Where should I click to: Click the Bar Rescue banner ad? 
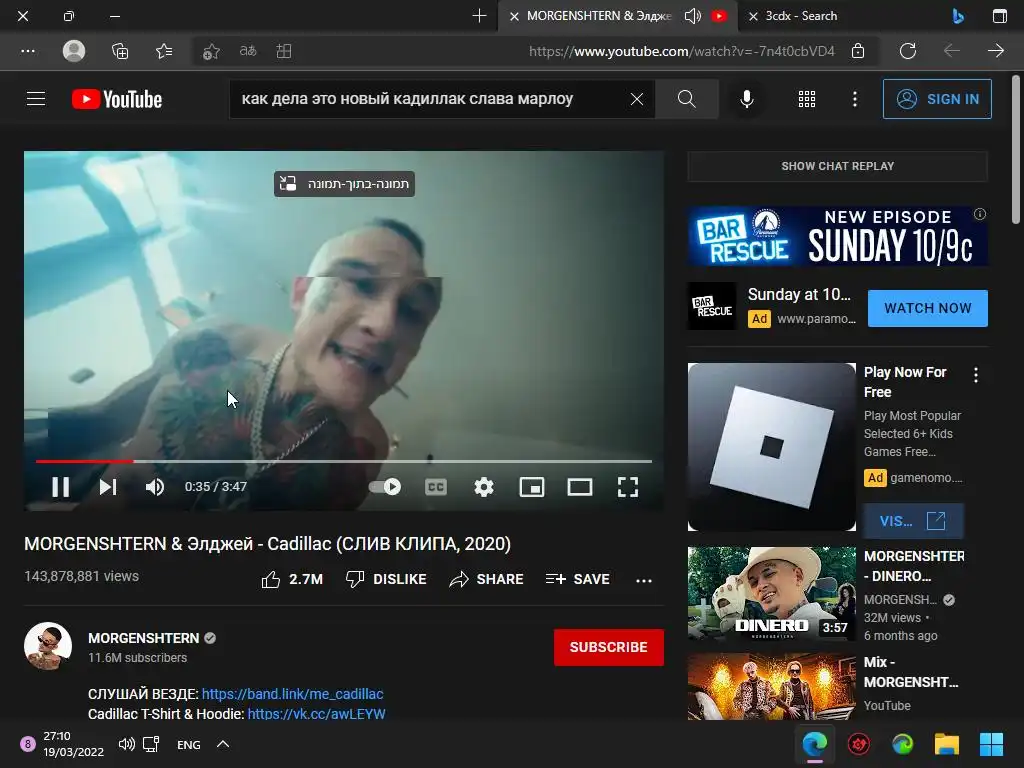coord(837,236)
